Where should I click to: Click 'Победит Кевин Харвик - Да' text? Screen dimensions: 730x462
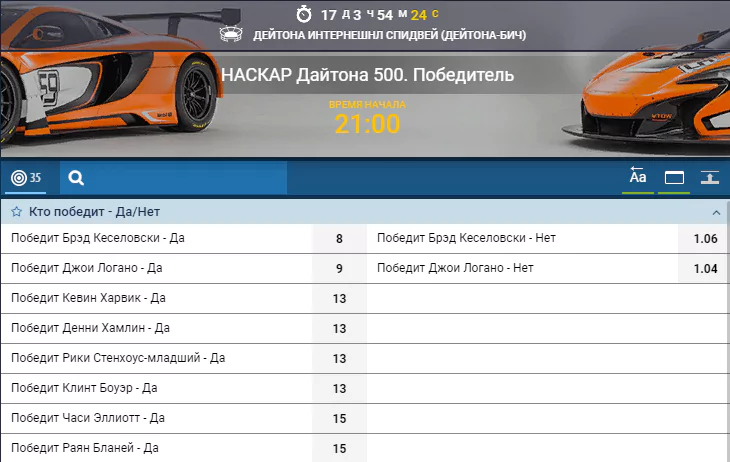pyautogui.click(x=88, y=298)
